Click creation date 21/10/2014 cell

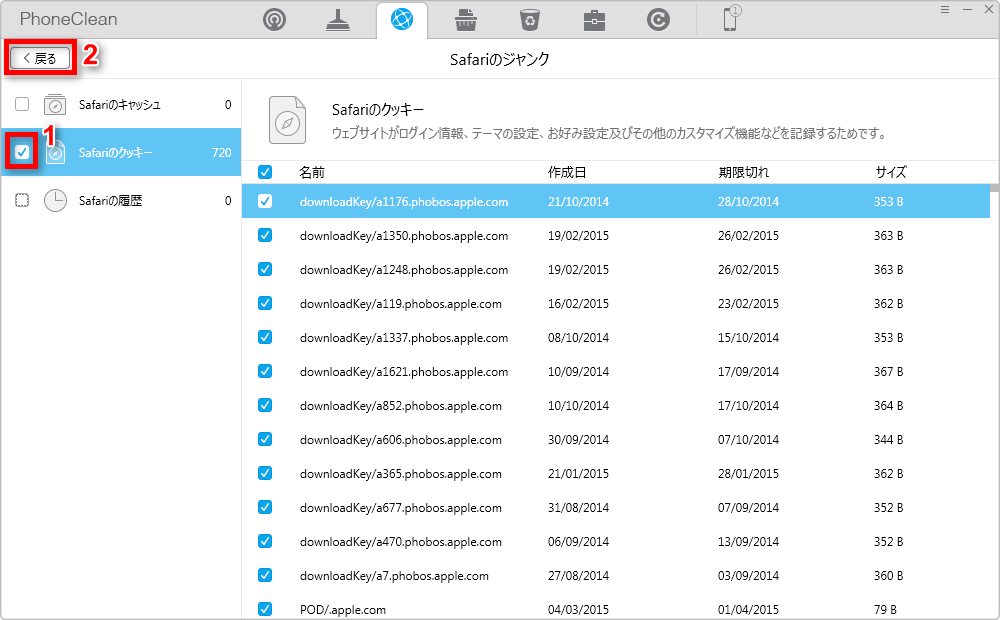coord(578,202)
